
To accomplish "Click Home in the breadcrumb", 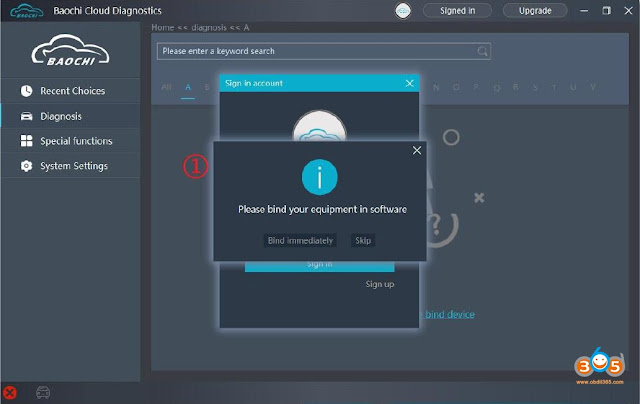I will tap(162, 27).
